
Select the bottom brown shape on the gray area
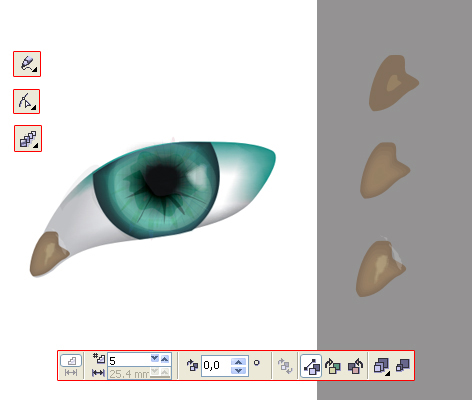[x=381, y=268]
